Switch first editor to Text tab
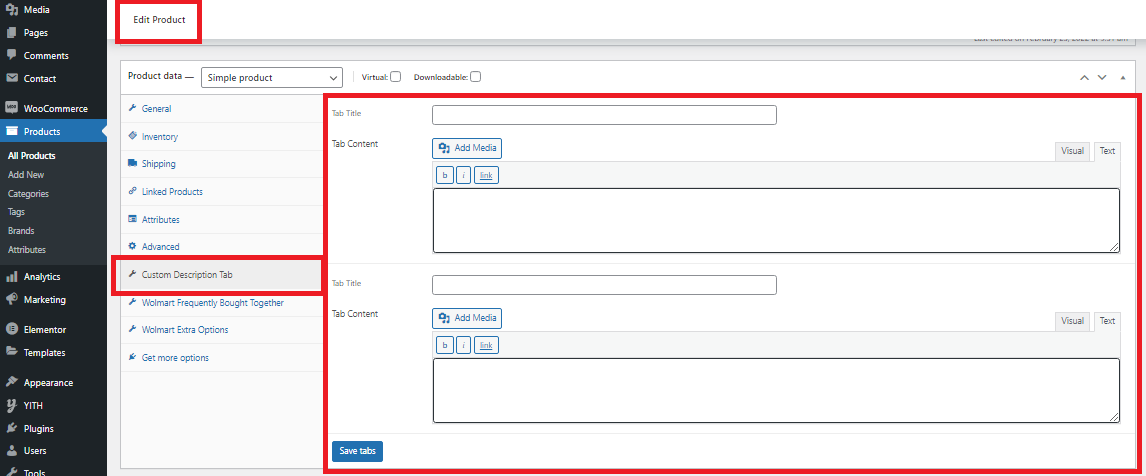 1107,151
